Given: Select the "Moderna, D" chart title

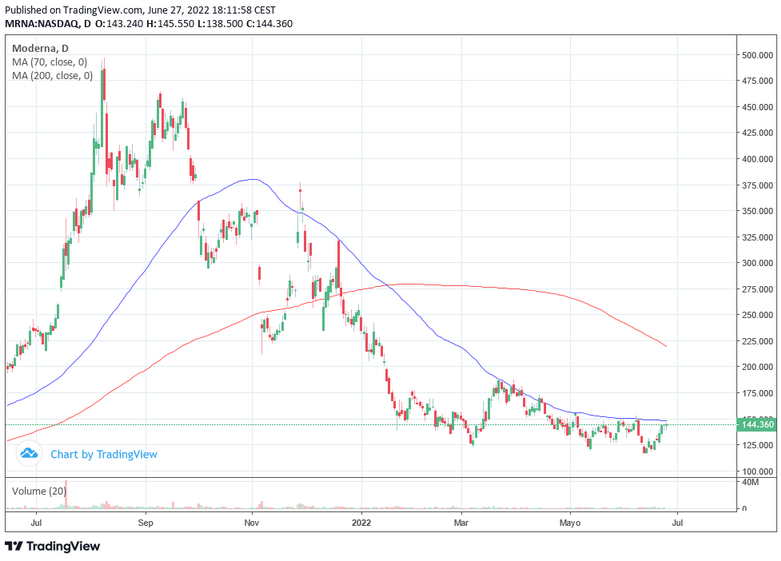Looking at the screenshot, I should (x=40, y=48).
